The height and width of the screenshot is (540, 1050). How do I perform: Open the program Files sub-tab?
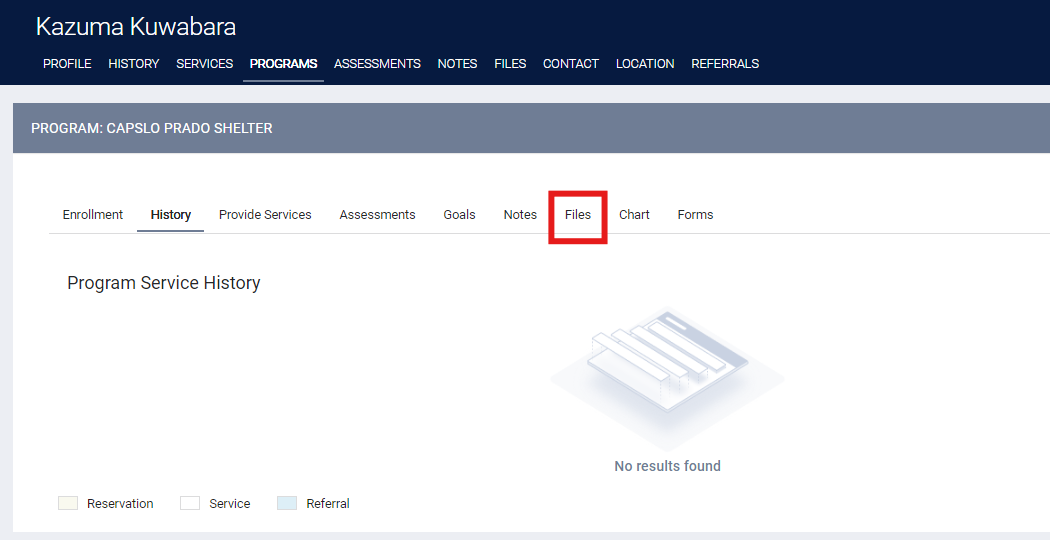[578, 214]
